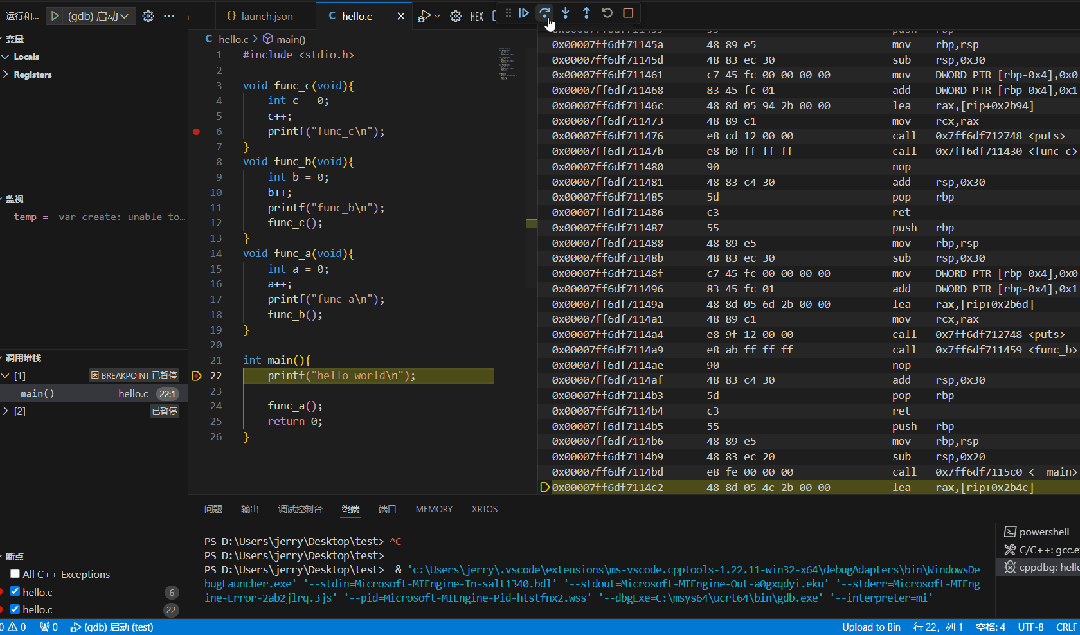The height and width of the screenshot is (635, 1080).
Task: Start debugging with the green play icon
Action: (x=55, y=16)
